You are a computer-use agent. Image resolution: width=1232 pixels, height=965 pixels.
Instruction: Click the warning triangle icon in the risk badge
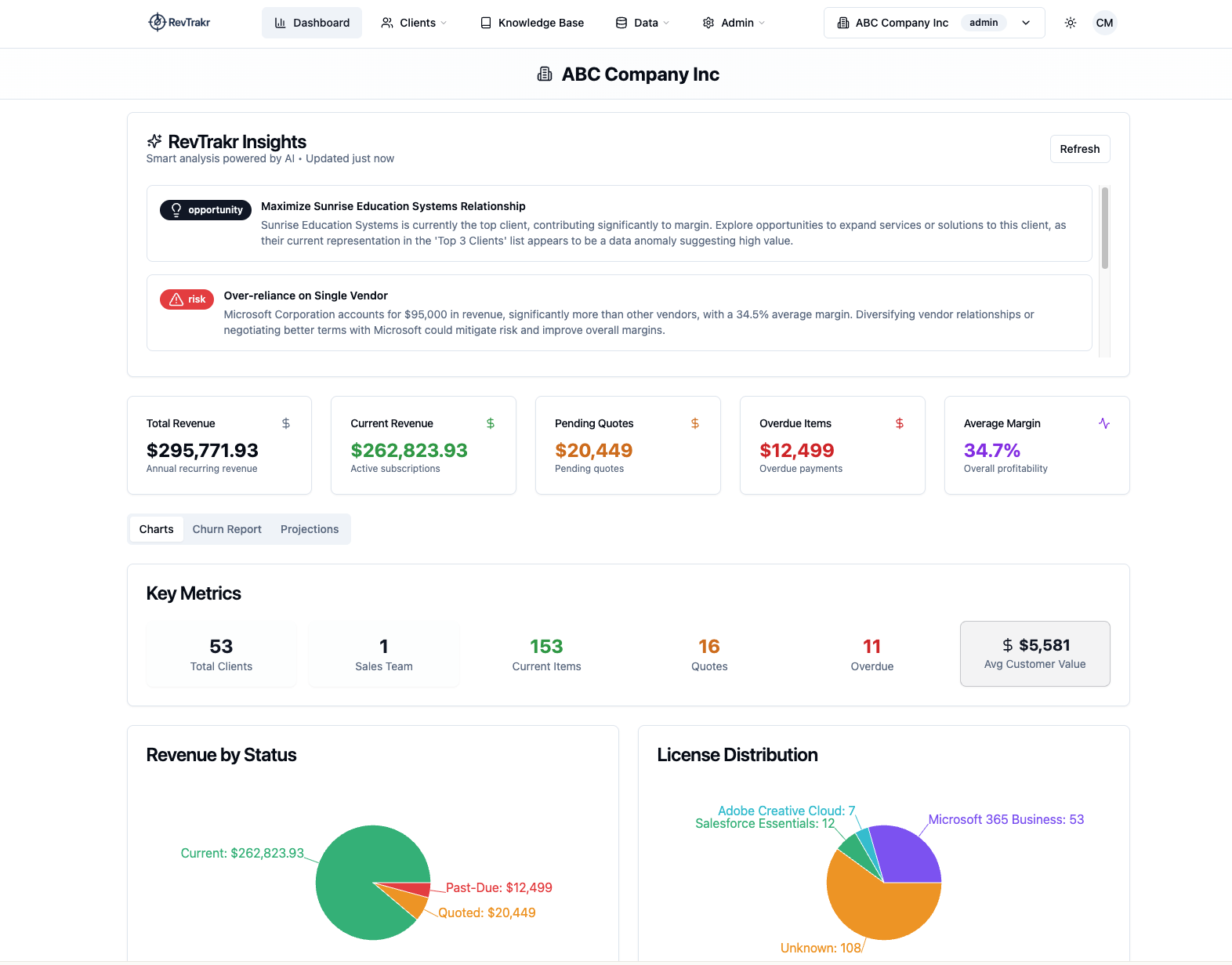click(x=176, y=299)
